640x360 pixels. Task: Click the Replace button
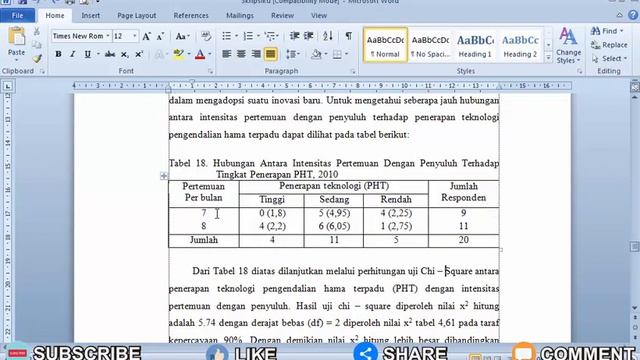609,45
